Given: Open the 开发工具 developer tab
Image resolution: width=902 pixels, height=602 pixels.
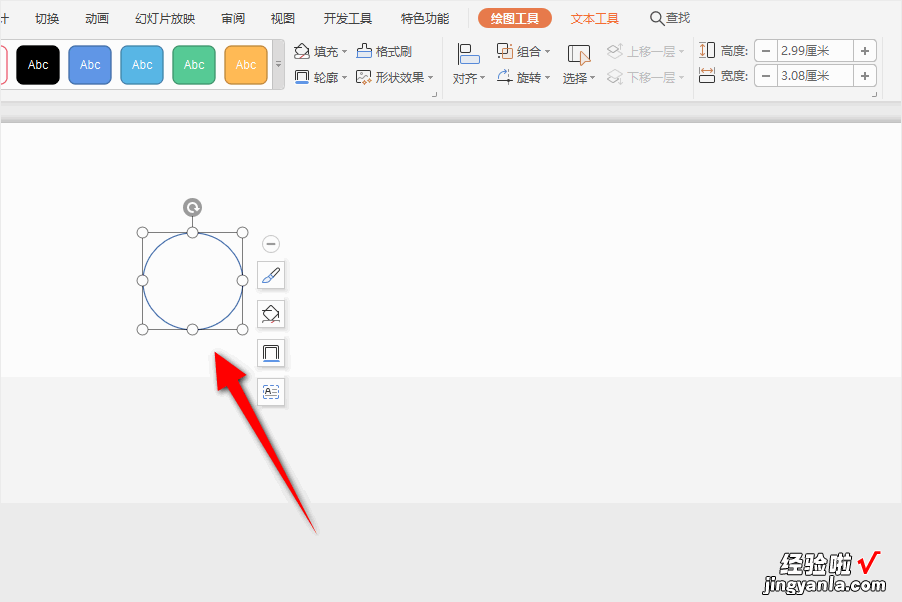Looking at the screenshot, I should [x=347, y=19].
